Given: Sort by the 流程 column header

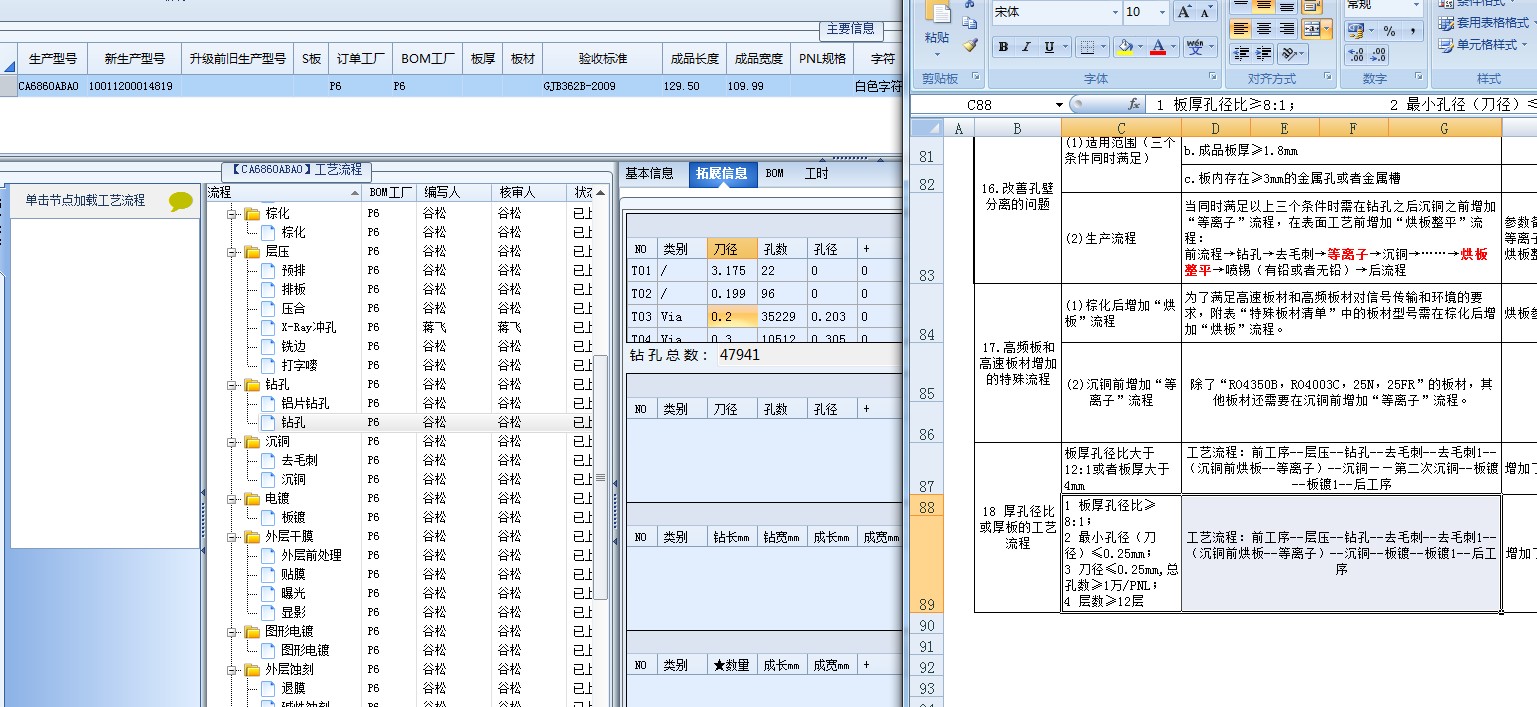Looking at the screenshot, I should pyautogui.click(x=283, y=192).
